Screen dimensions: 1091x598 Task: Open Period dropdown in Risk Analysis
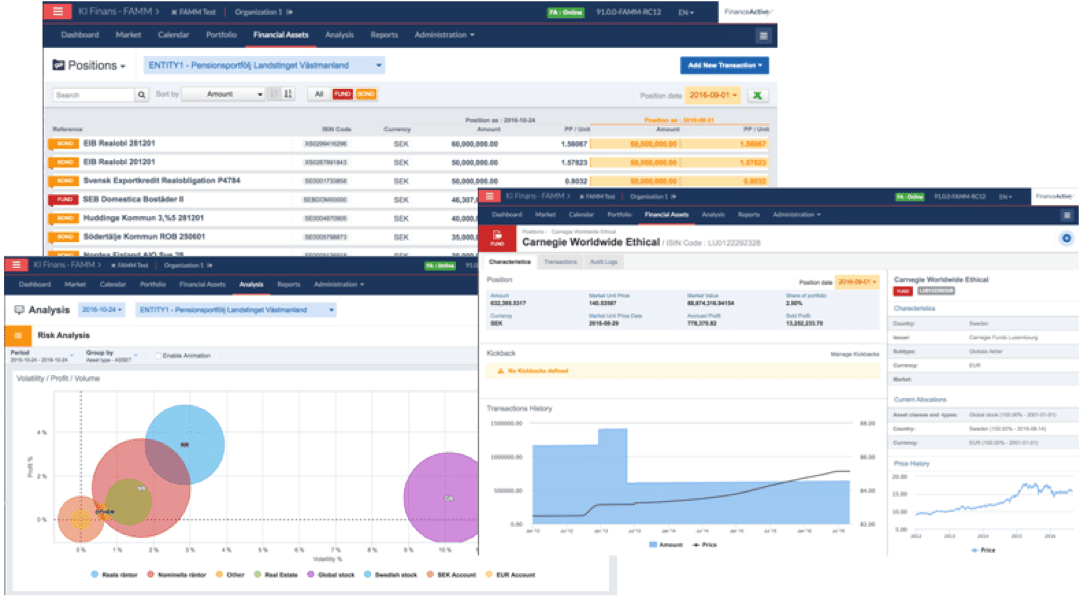tap(42, 356)
